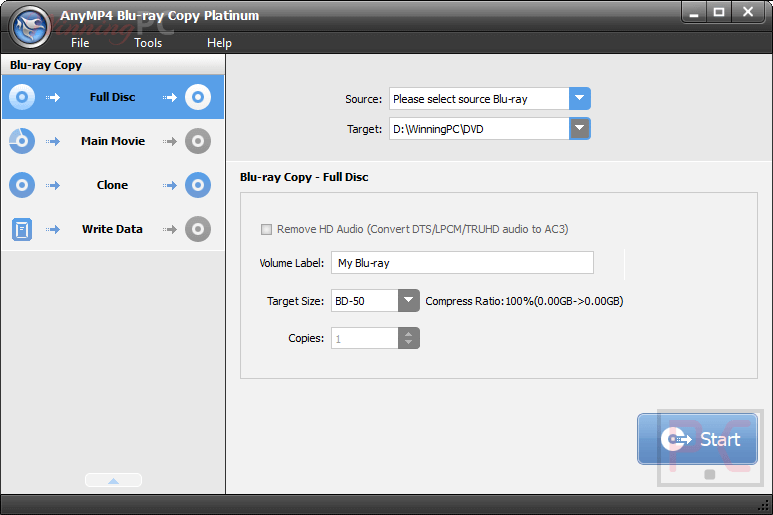
Task: Click the Full Disc target disc icon
Action: tap(198, 97)
